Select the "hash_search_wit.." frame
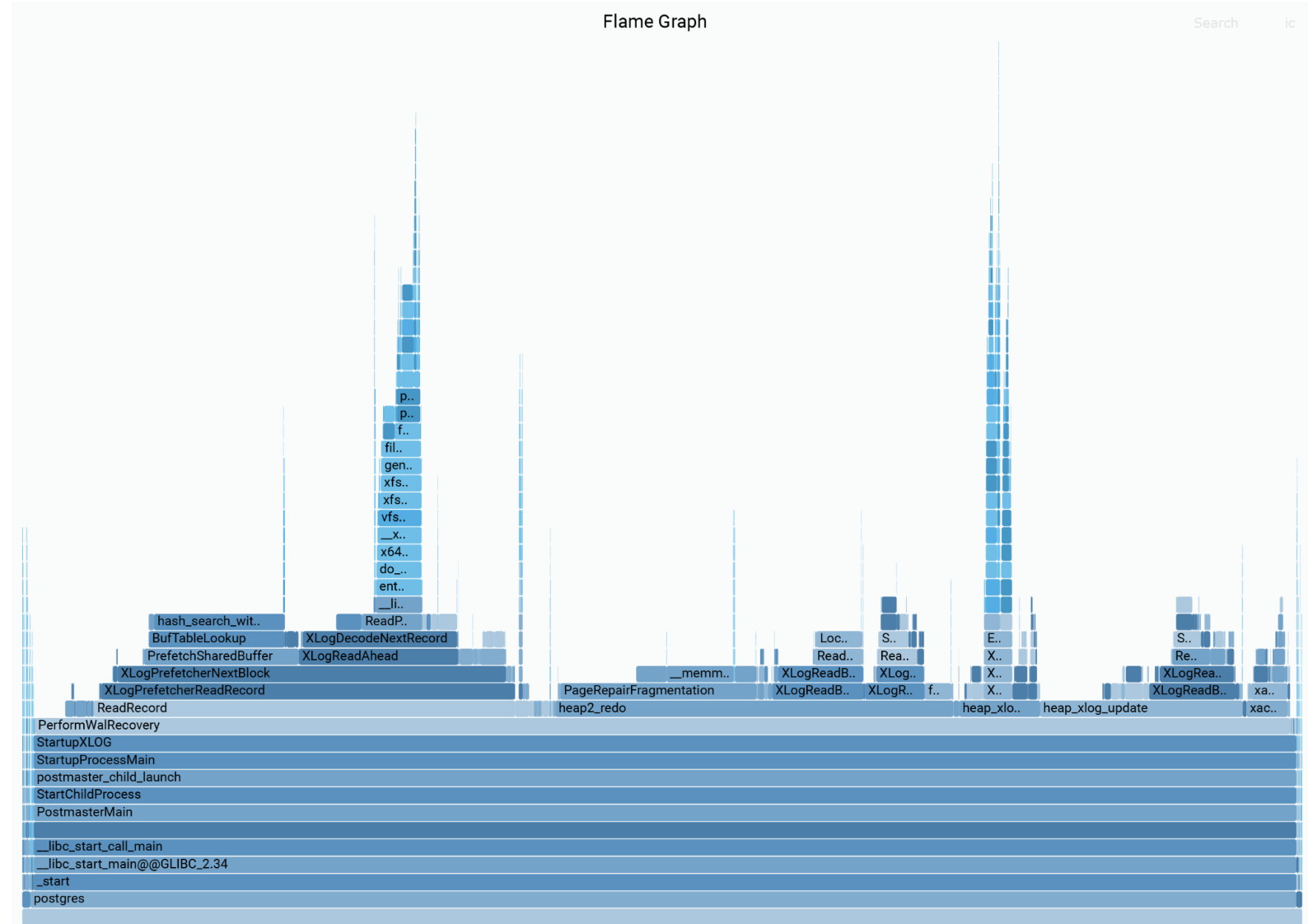Viewport: 1308px width, 924px height. (217, 622)
